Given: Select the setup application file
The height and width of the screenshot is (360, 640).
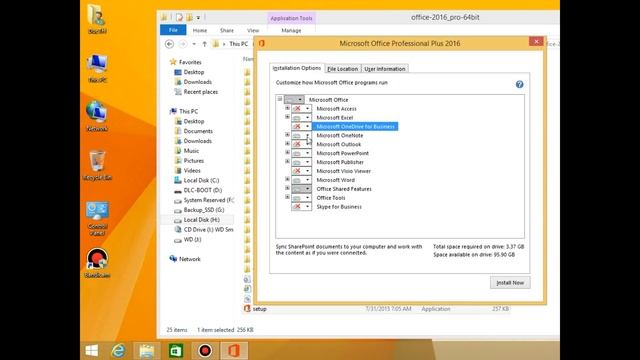Looking at the screenshot, I should pyautogui.click(x=260, y=309).
